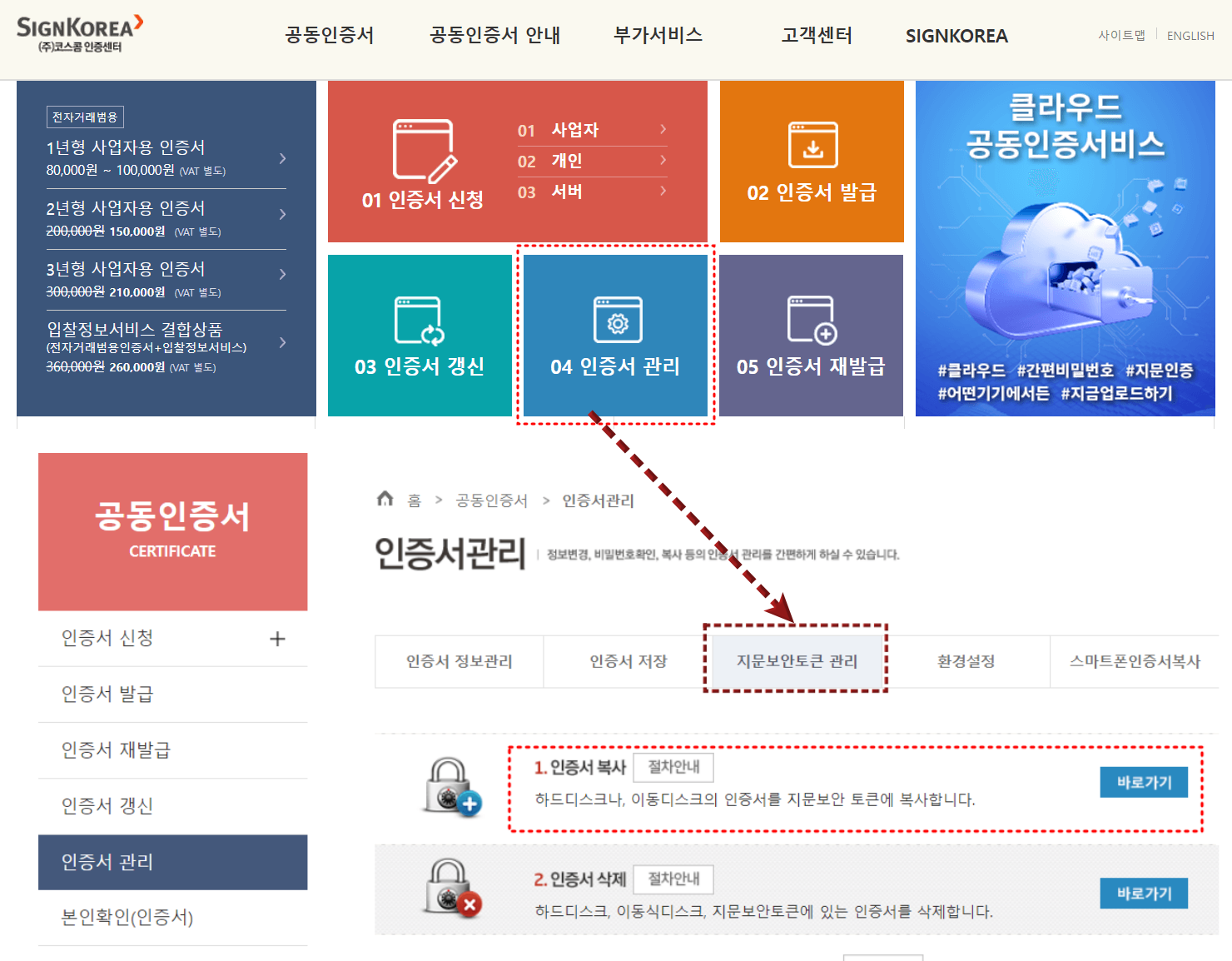Expand the 1년형 사업자용 인증서 arrow
The width and height of the screenshot is (1232, 961).
click(282, 158)
